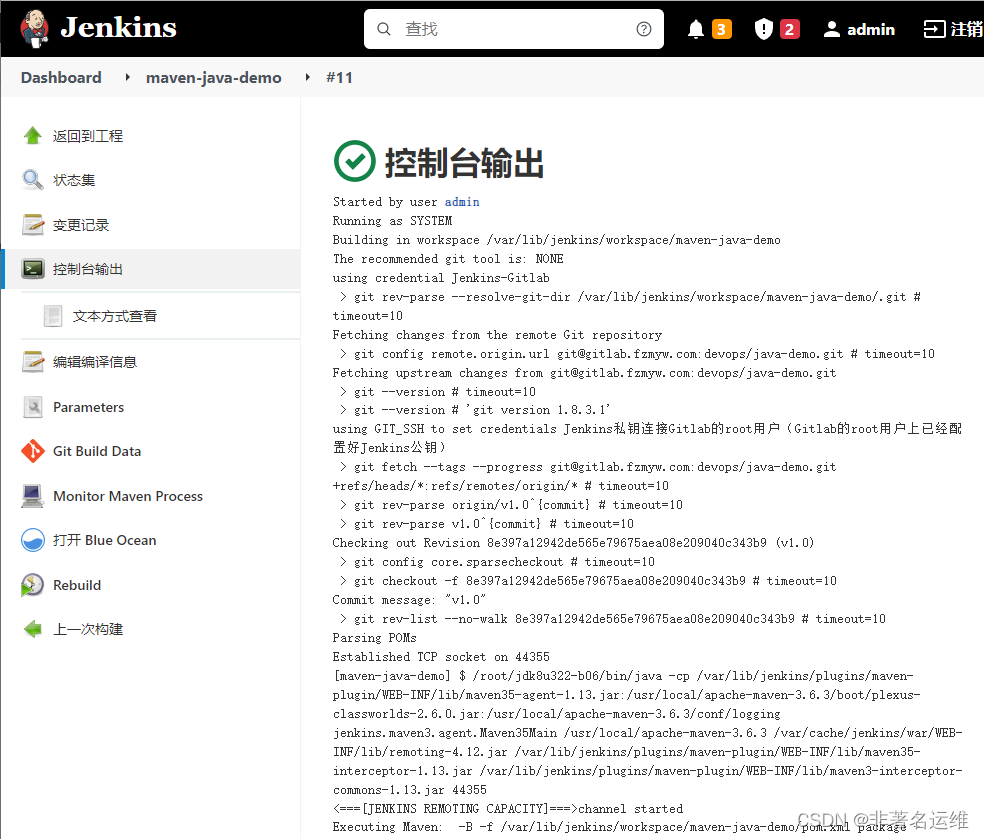This screenshot has height=839, width=984.
Task: Open 文本方式查看 plain text view
Action: (x=115, y=316)
